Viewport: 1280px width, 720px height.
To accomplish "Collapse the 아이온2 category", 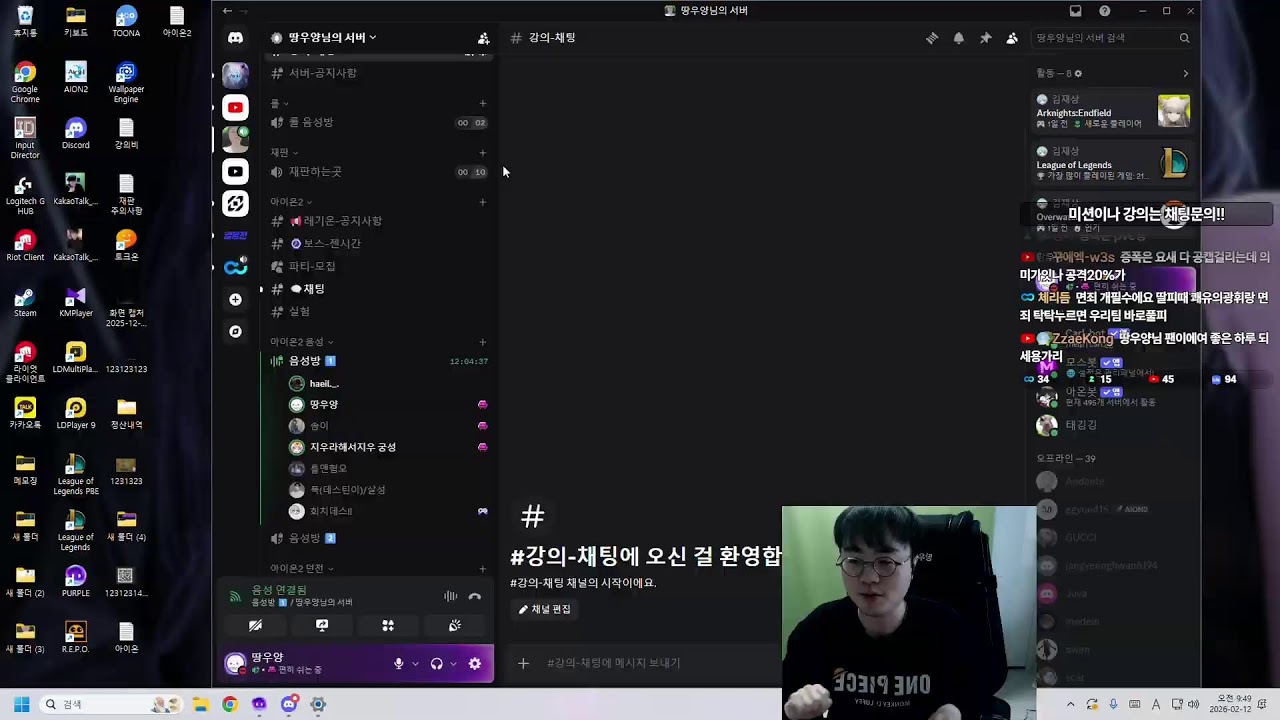I will (292, 202).
